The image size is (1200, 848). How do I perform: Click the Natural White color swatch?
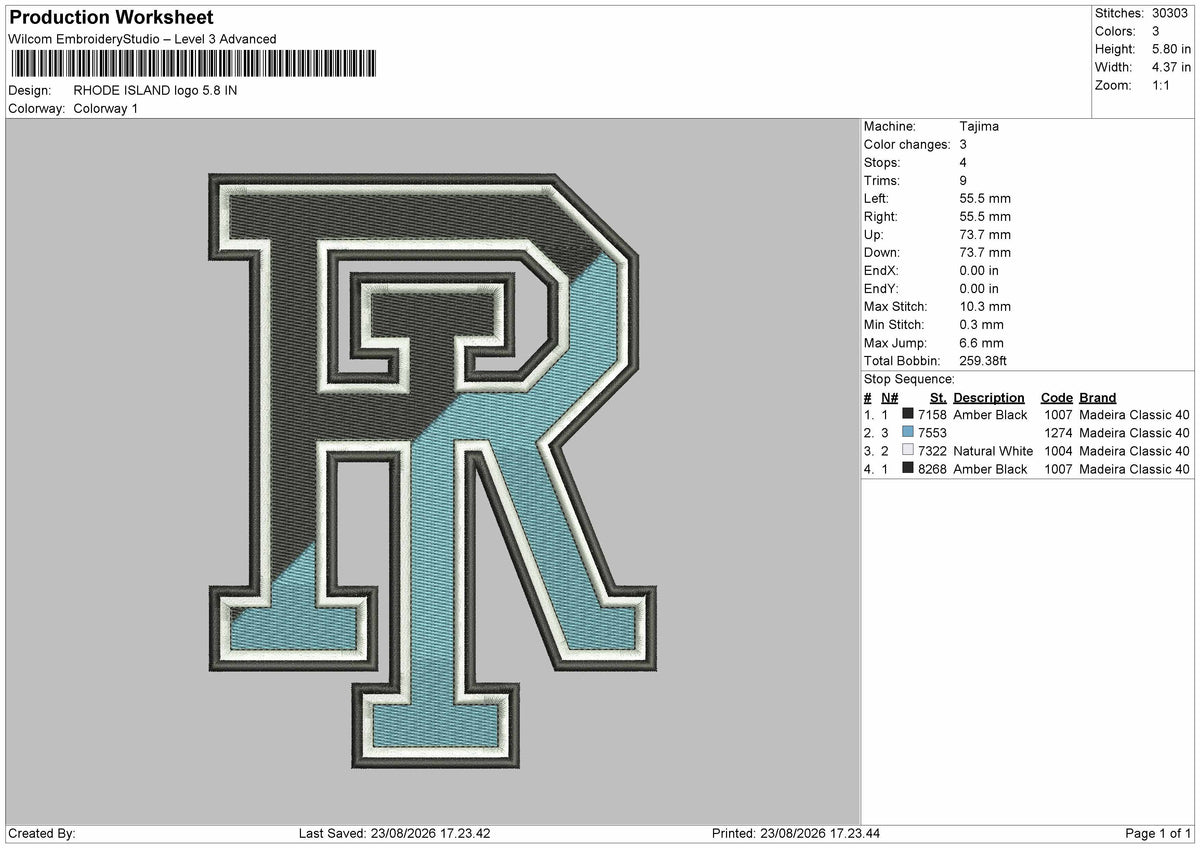[x=908, y=450]
